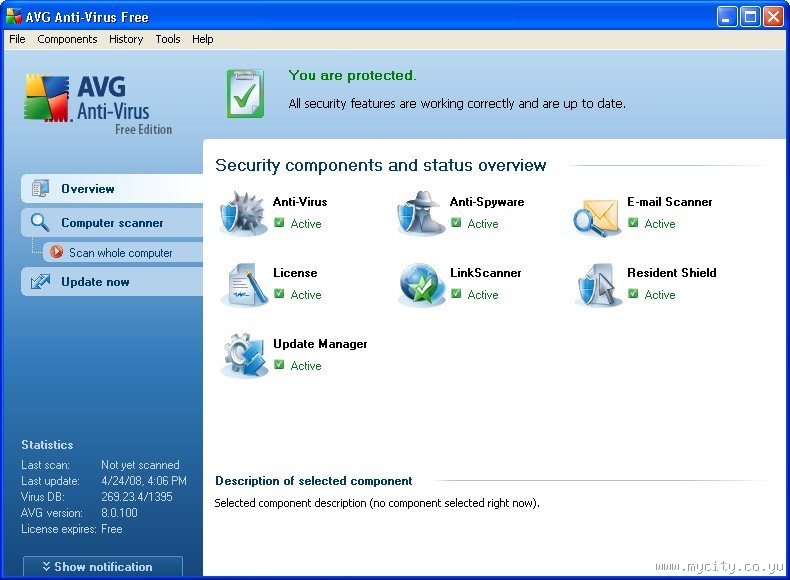The height and width of the screenshot is (580, 790).
Task: Click Virus DB value '269.23.4/1395'
Action: click(x=137, y=497)
